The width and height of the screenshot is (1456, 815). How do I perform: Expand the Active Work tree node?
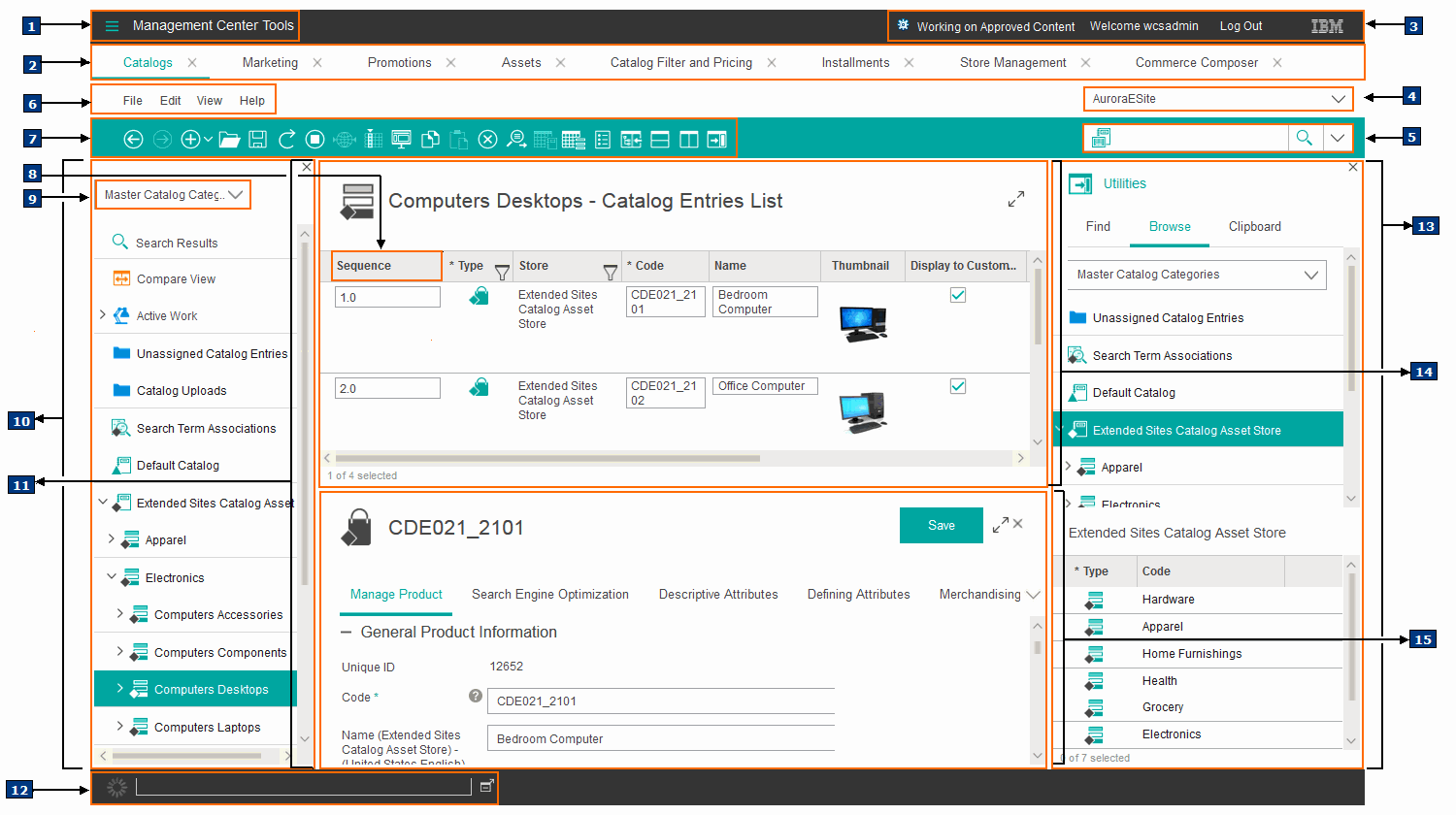point(103,314)
